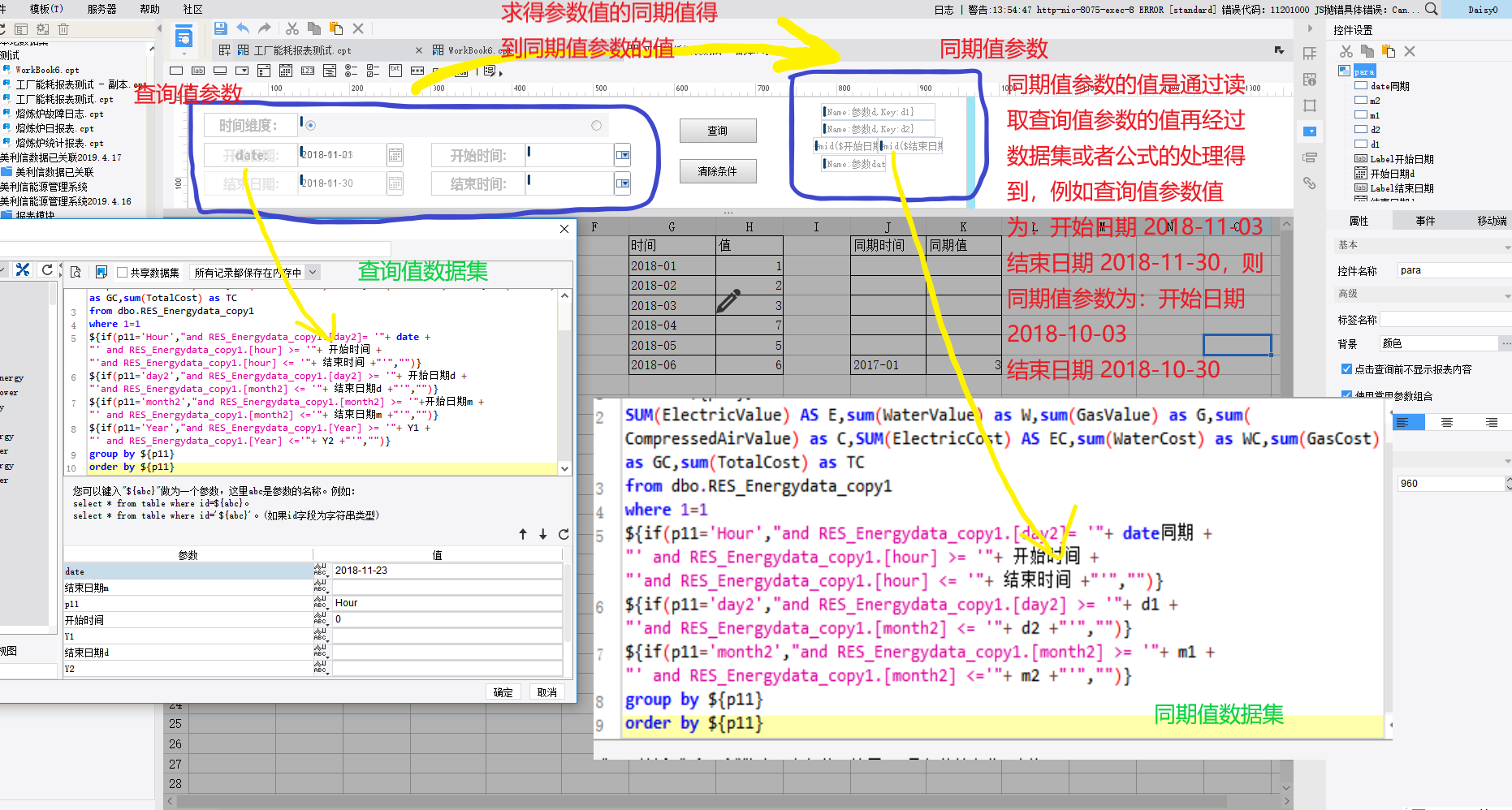
Task: Switch to the 工厂能耗报表测试.cpt tab
Action: point(302,50)
